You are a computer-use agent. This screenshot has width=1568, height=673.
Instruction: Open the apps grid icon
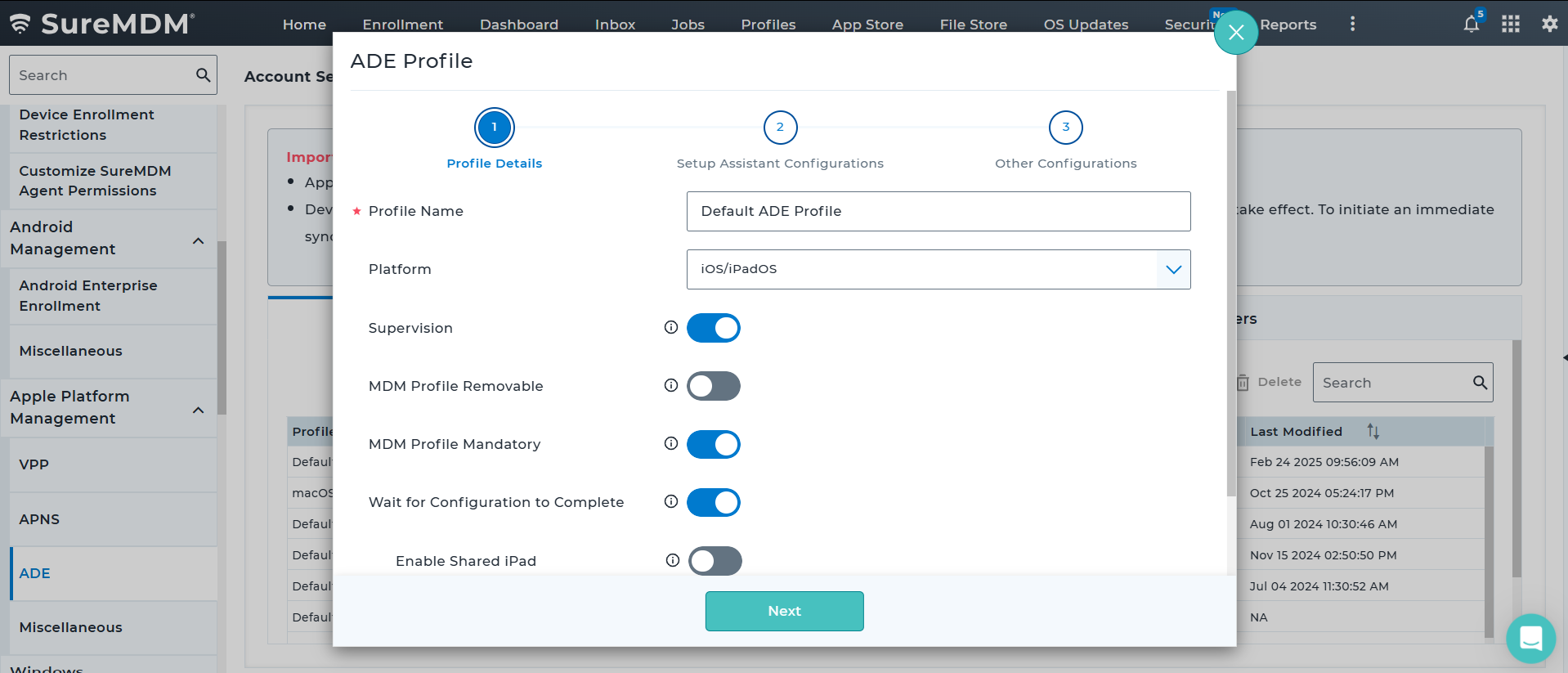coord(1510,24)
